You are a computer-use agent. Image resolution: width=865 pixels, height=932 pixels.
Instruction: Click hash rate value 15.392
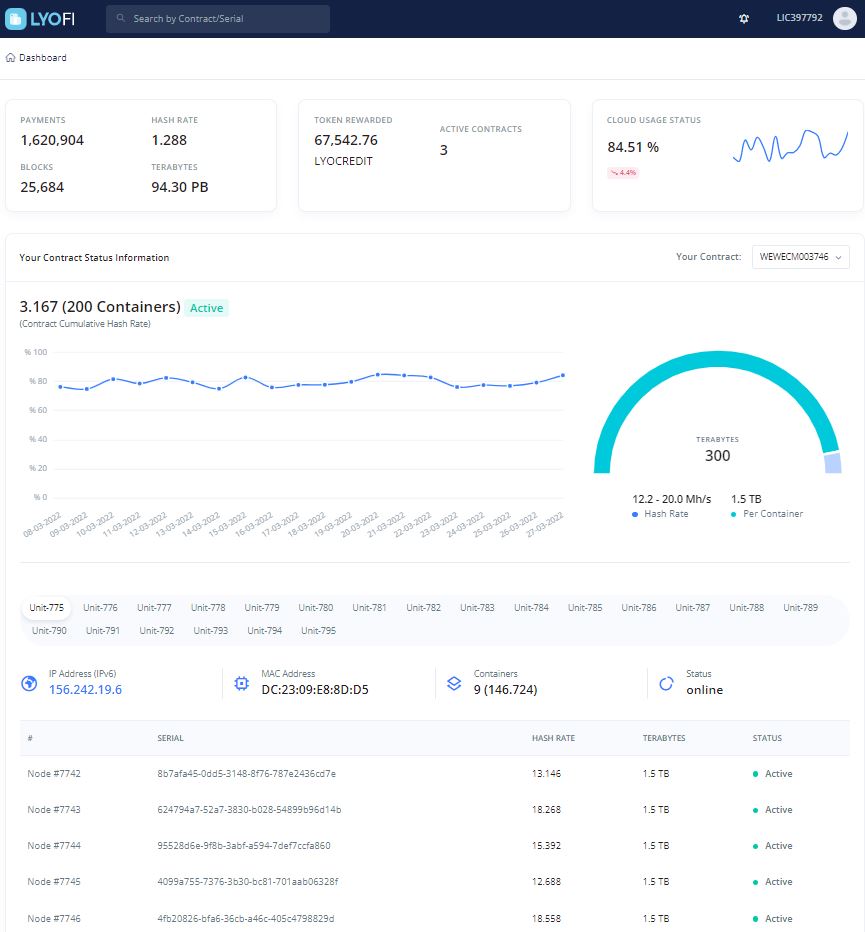click(546, 845)
